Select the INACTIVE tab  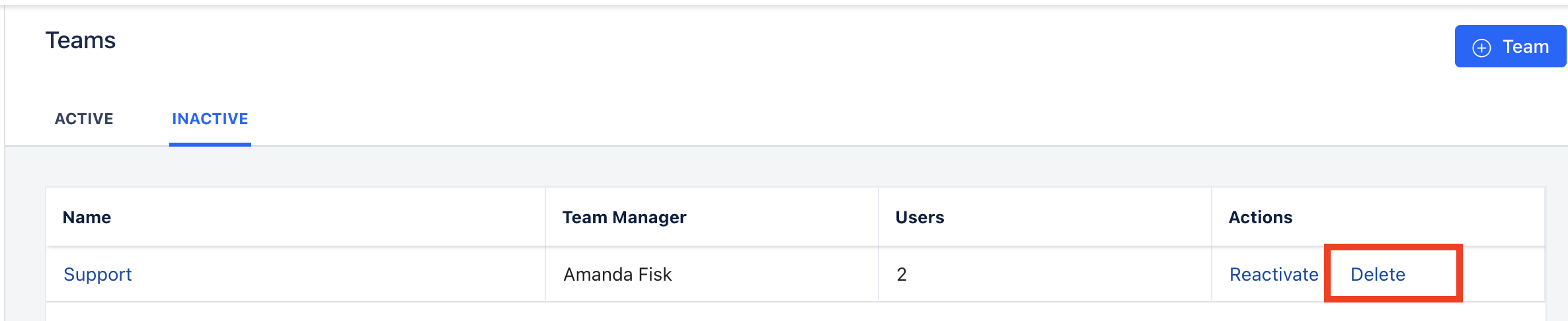(x=210, y=119)
